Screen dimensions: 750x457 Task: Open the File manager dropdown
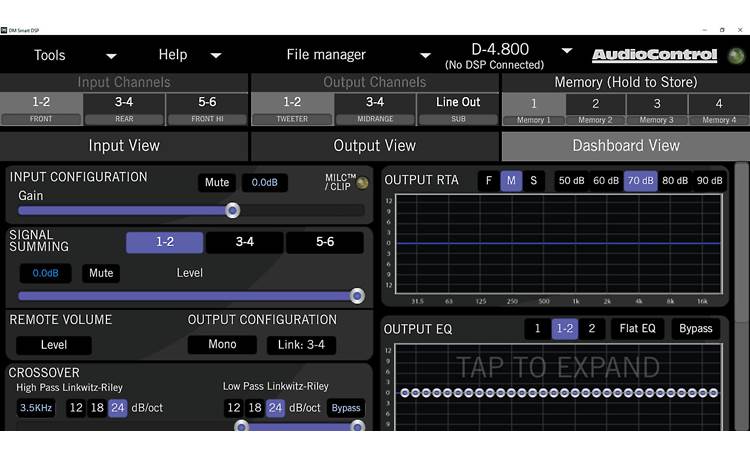coord(357,55)
